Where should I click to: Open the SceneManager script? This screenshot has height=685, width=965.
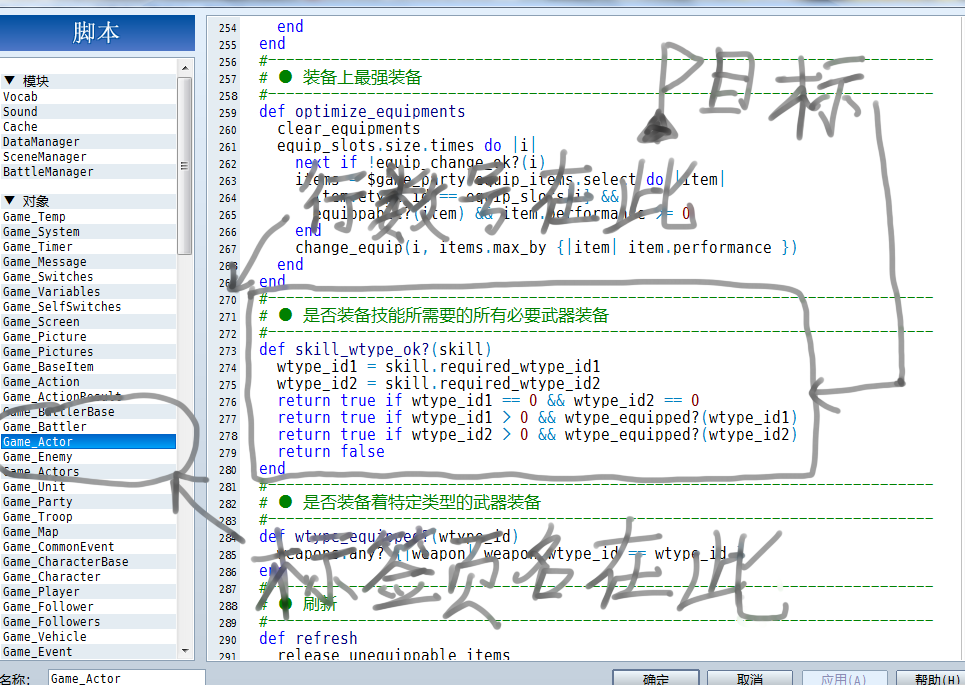tap(88, 157)
